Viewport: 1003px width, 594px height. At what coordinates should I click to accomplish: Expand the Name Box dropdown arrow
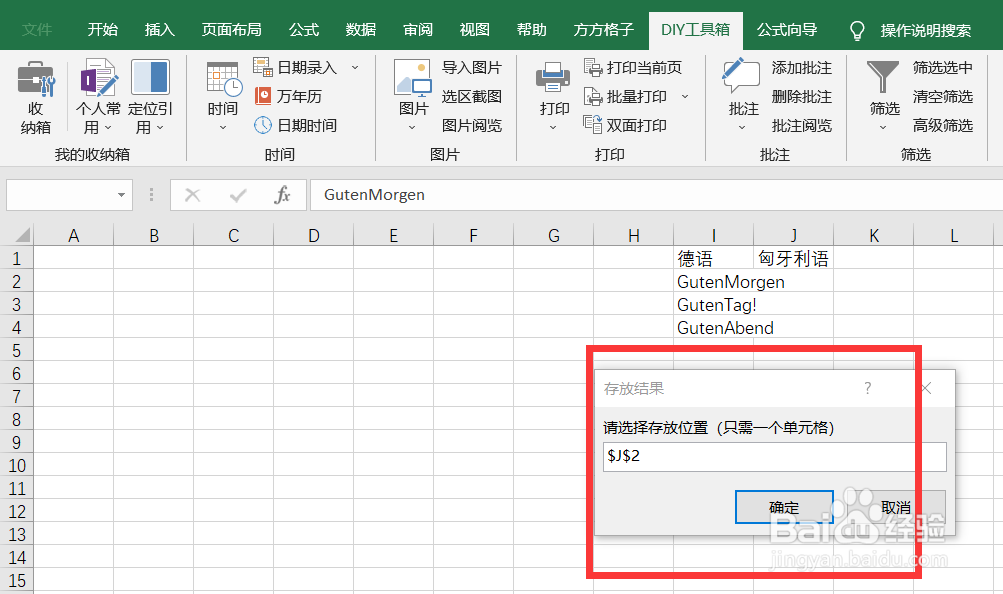(x=121, y=195)
